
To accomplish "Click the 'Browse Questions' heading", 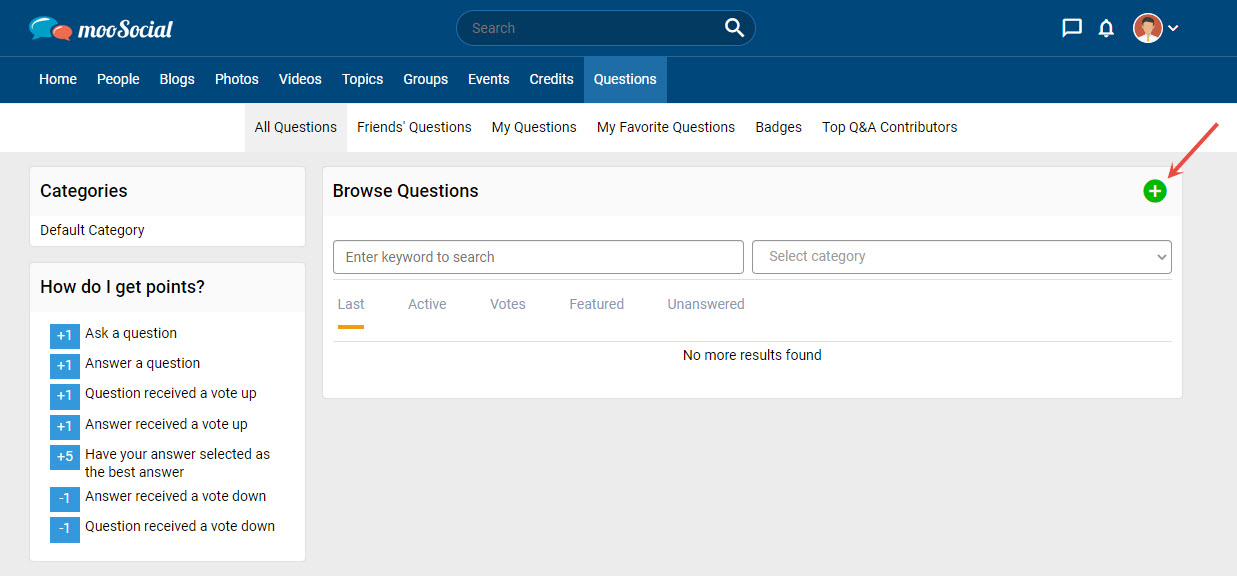I will coord(406,191).
